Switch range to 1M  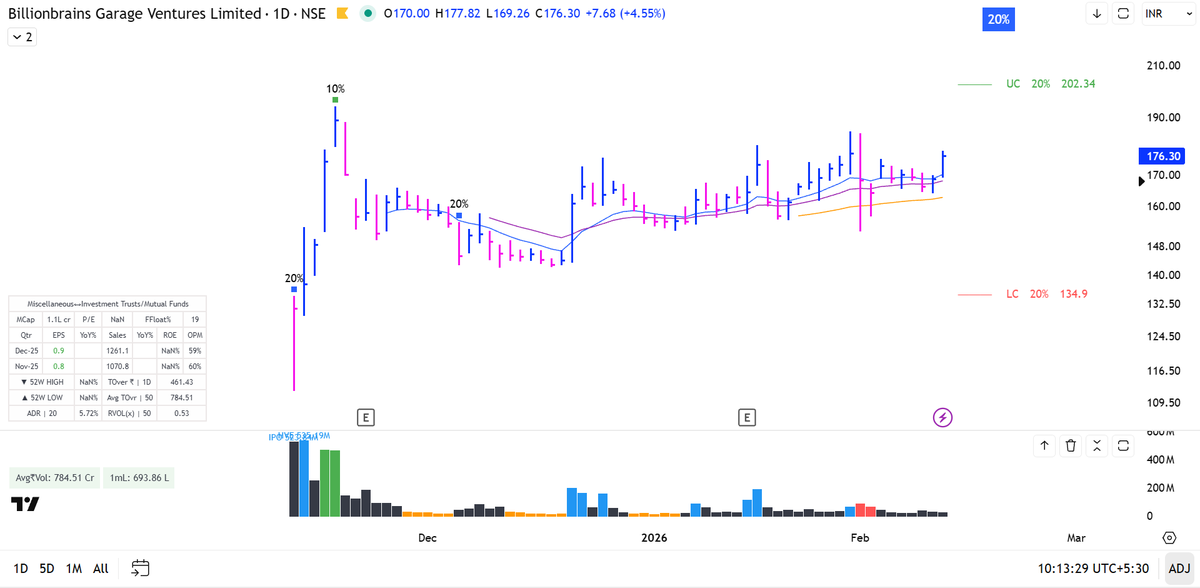click(74, 568)
